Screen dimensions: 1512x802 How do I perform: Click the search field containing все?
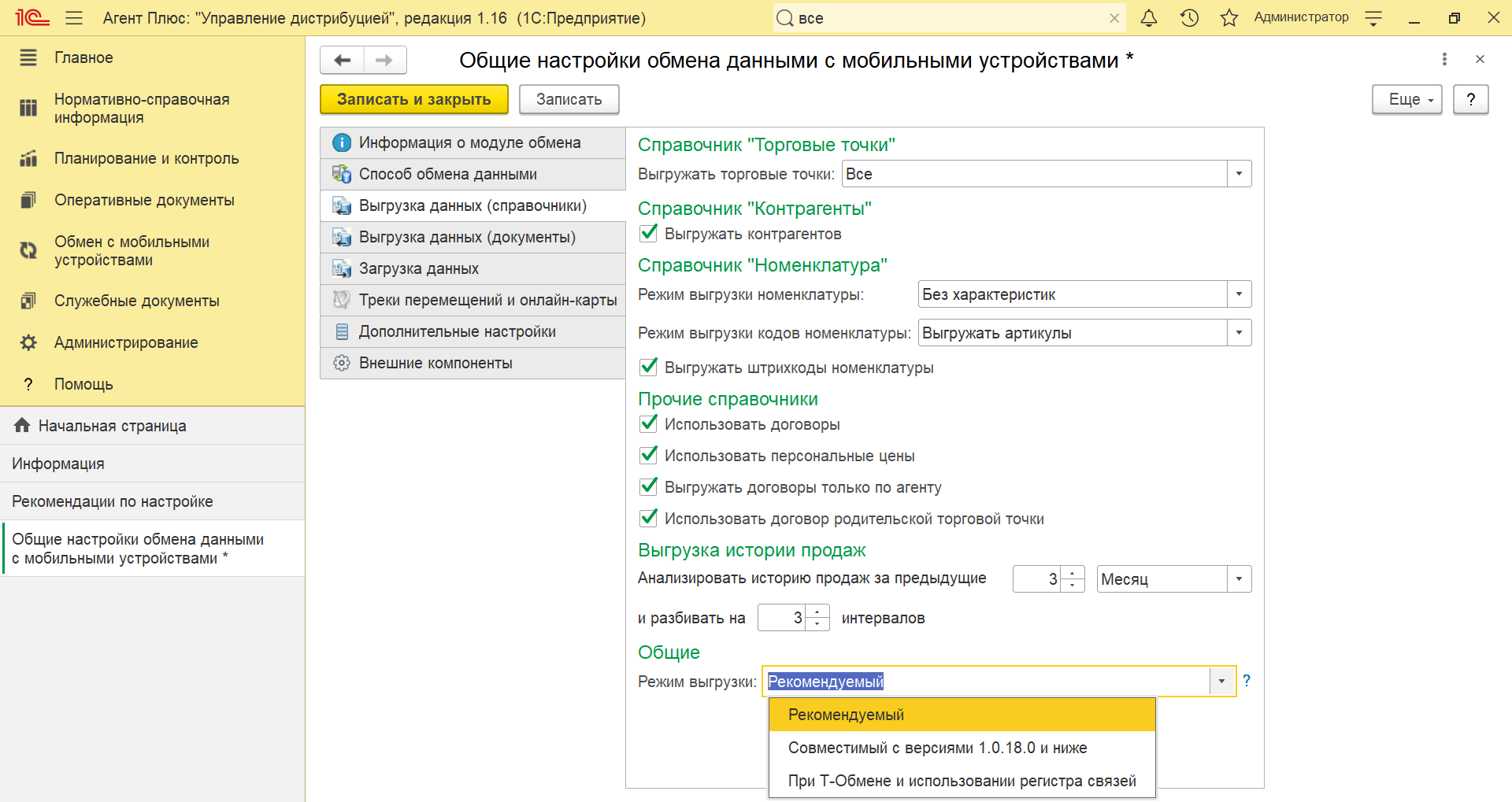coord(949,18)
